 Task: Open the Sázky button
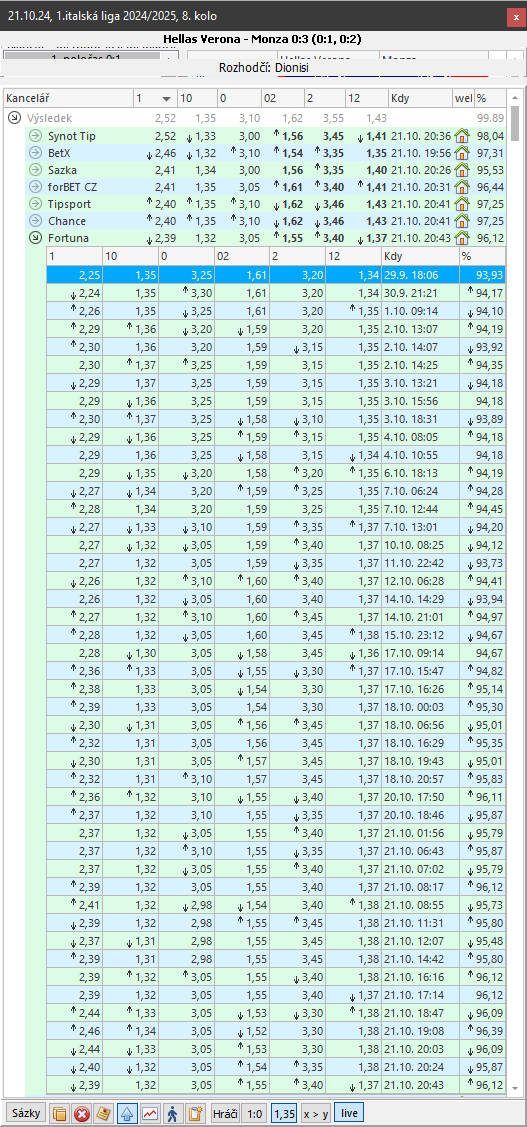pyautogui.click(x=26, y=1113)
